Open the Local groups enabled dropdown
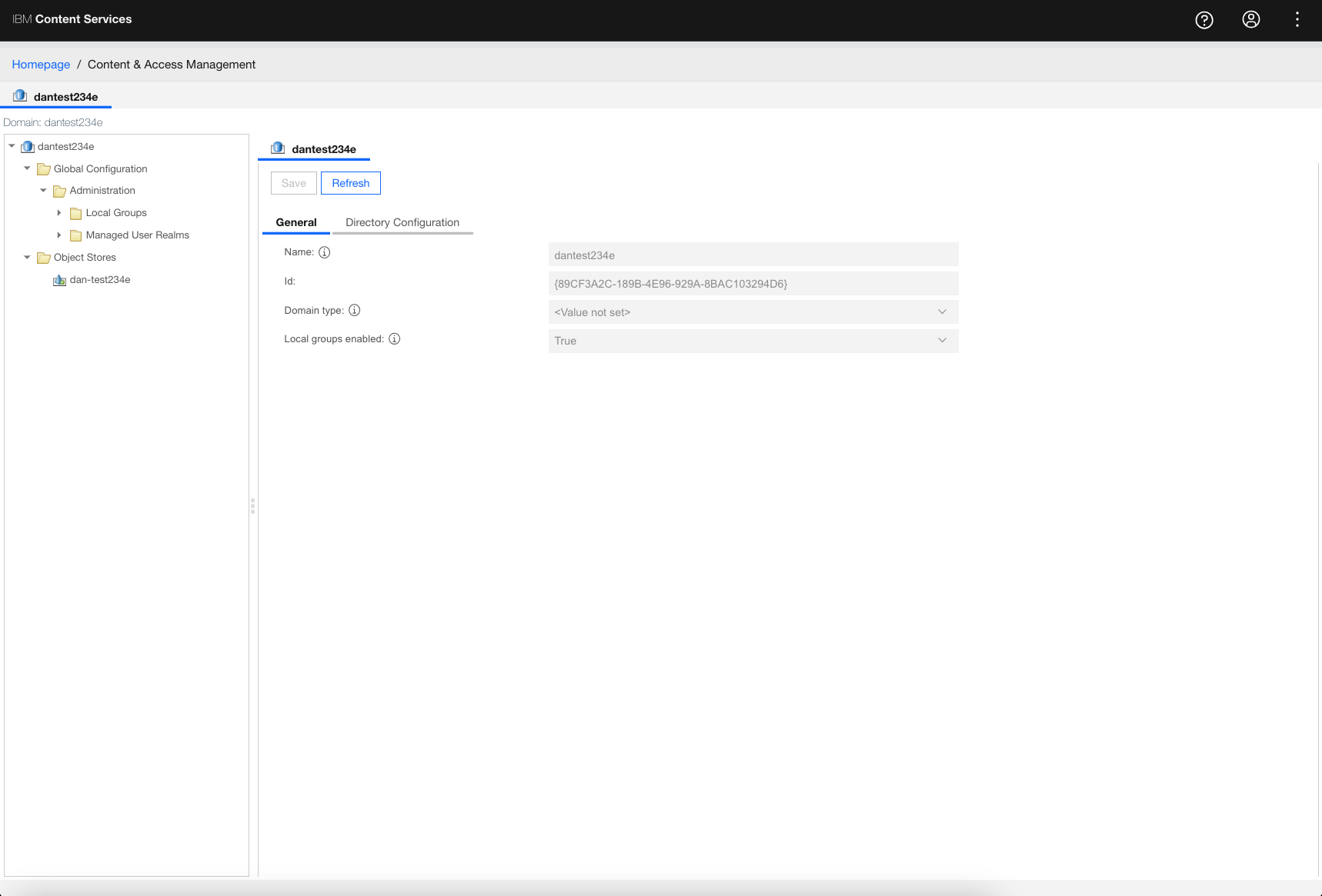This screenshot has width=1322, height=896. click(x=753, y=341)
